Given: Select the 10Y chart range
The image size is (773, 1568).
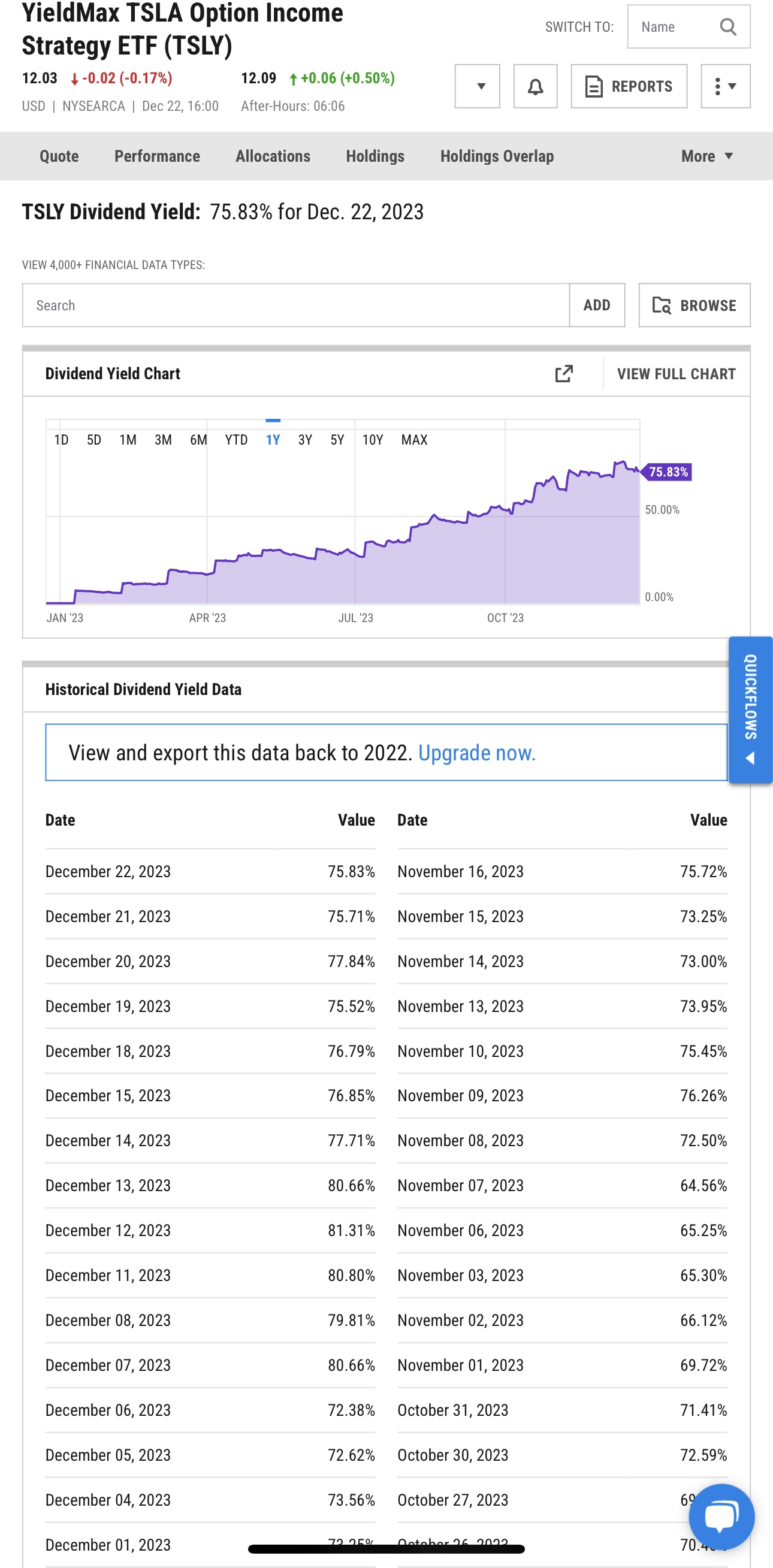Looking at the screenshot, I should (373, 440).
